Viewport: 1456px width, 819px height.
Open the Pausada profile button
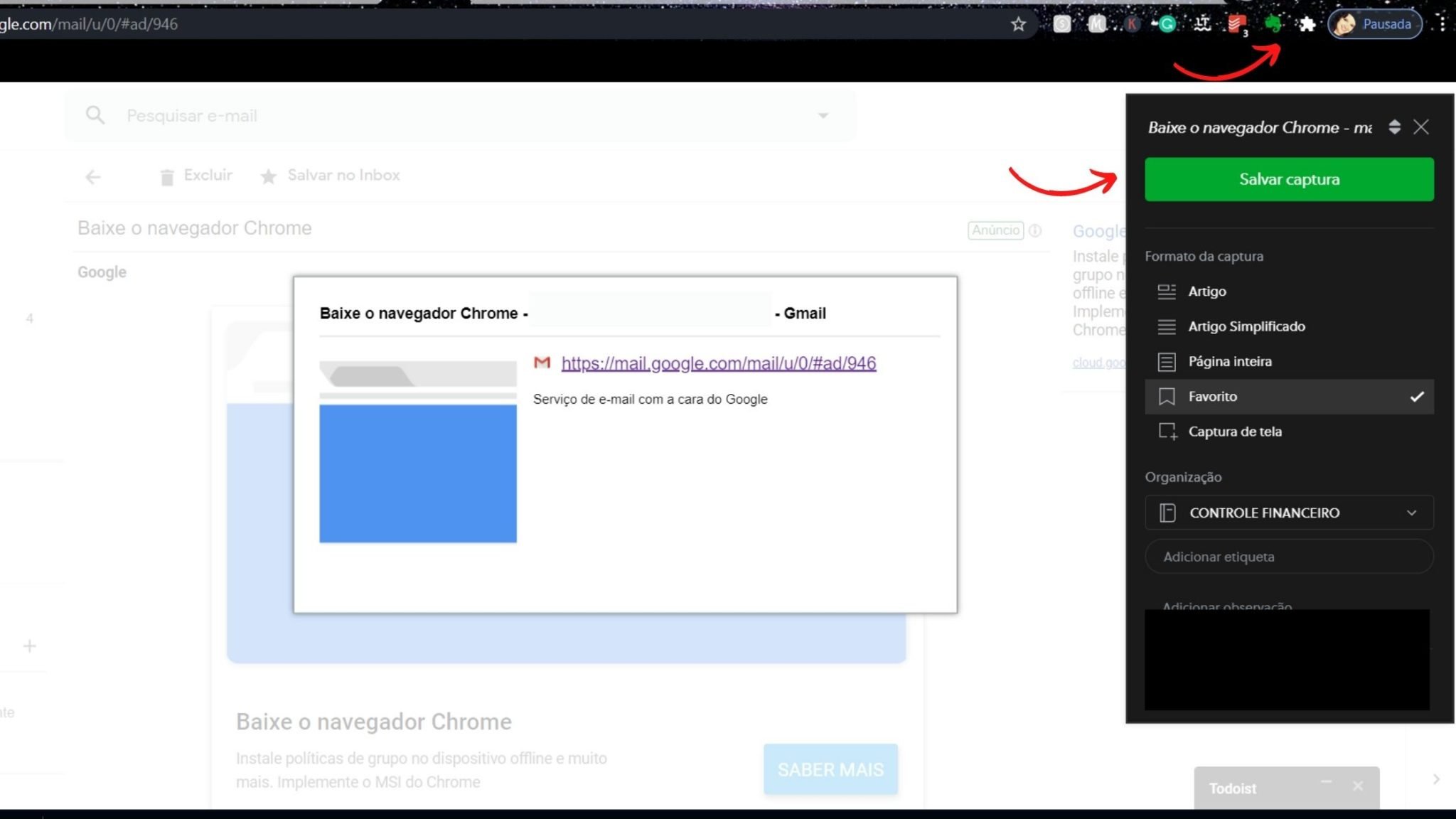[1375, 24]
